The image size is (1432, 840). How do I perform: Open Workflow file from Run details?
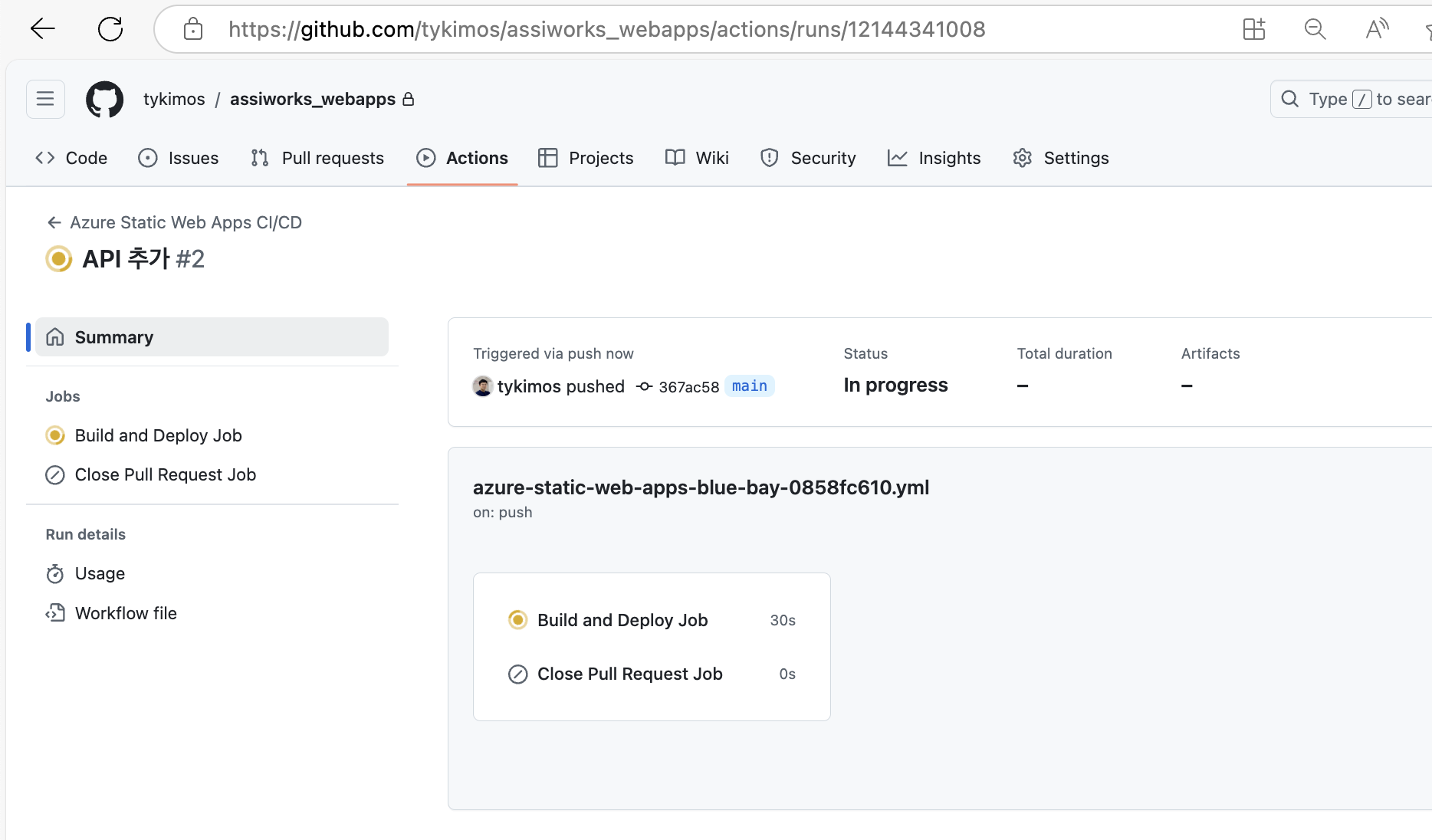(x=126, y=613)
